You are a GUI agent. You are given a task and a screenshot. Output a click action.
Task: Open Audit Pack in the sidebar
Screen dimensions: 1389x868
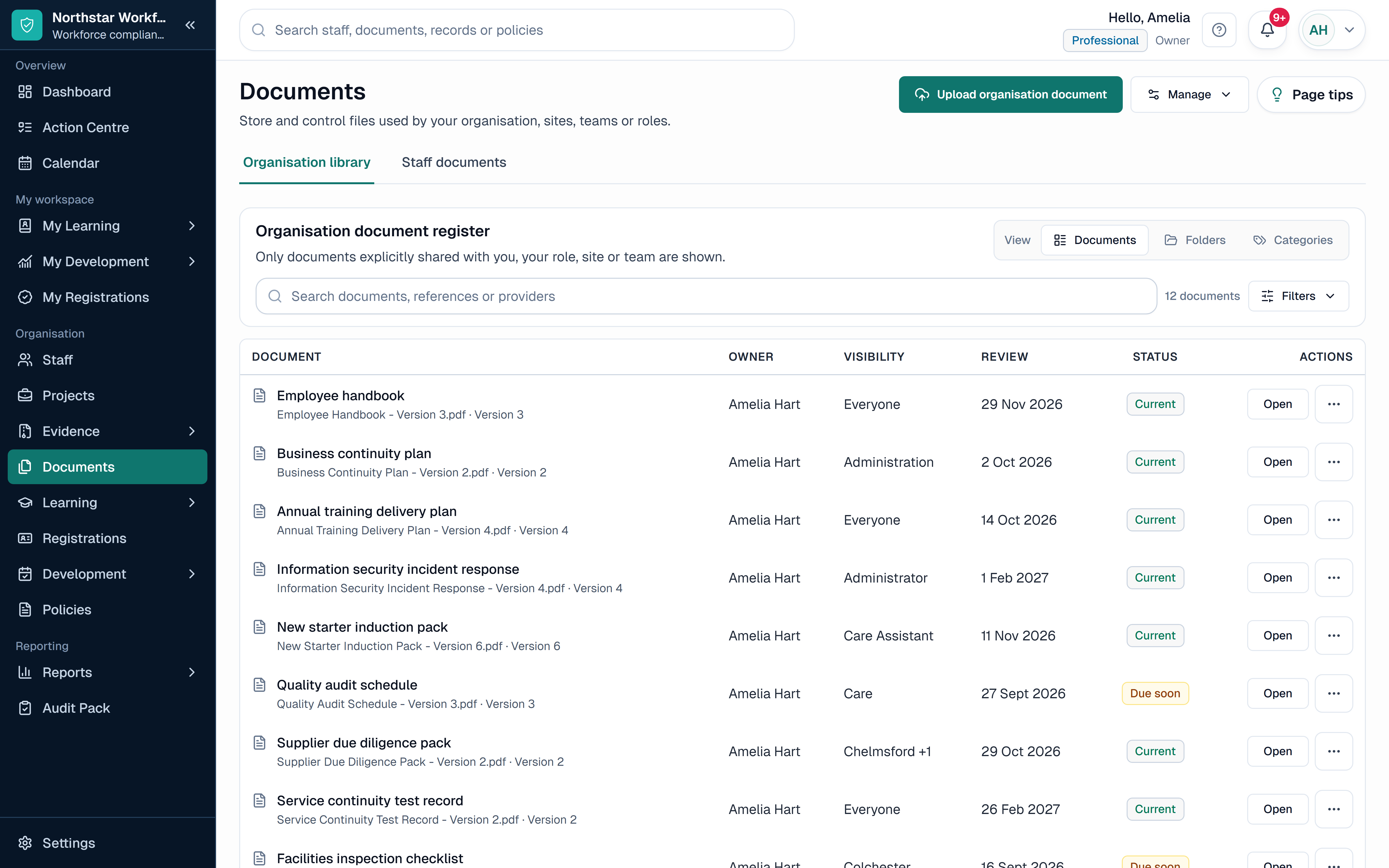point(107,708)
